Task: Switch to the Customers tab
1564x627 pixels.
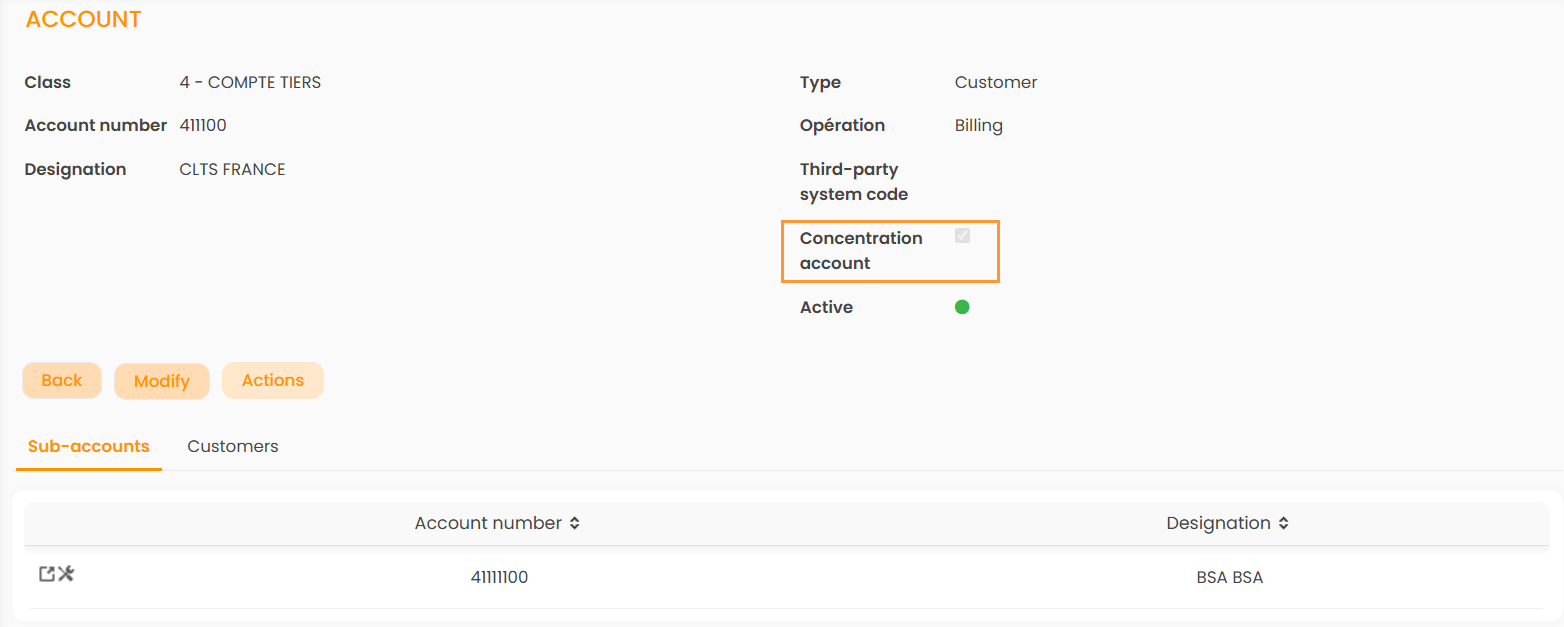Action: pyautogui.click(x=232, y=446)
